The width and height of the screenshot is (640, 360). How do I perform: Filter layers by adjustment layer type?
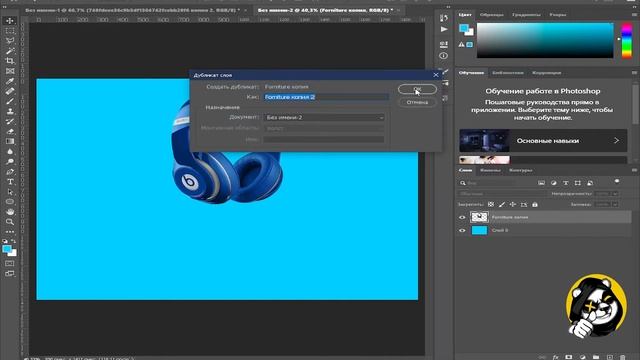click(x=553, y=183)
